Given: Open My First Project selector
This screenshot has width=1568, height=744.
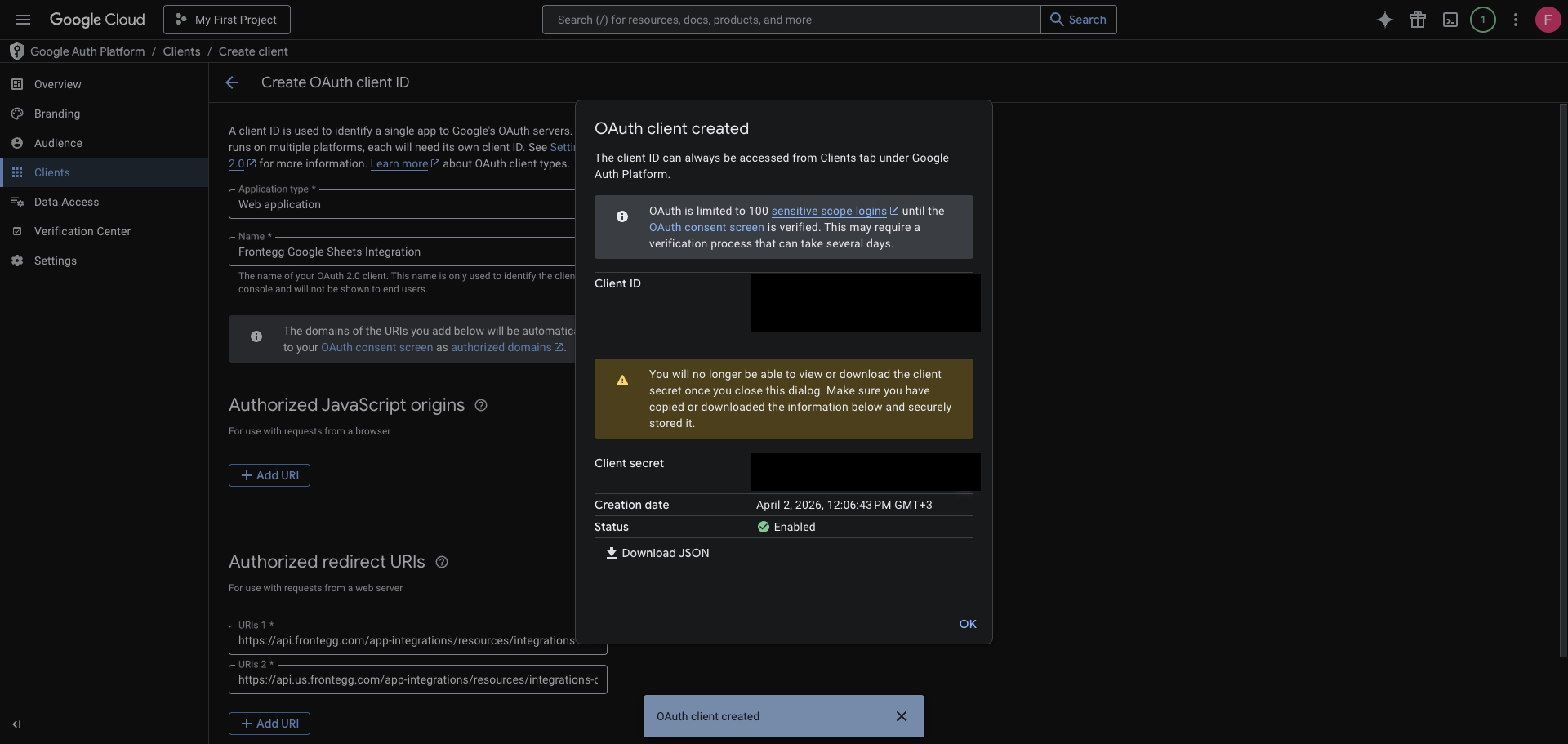Looking at the screenshot, I should coord(227,20).
